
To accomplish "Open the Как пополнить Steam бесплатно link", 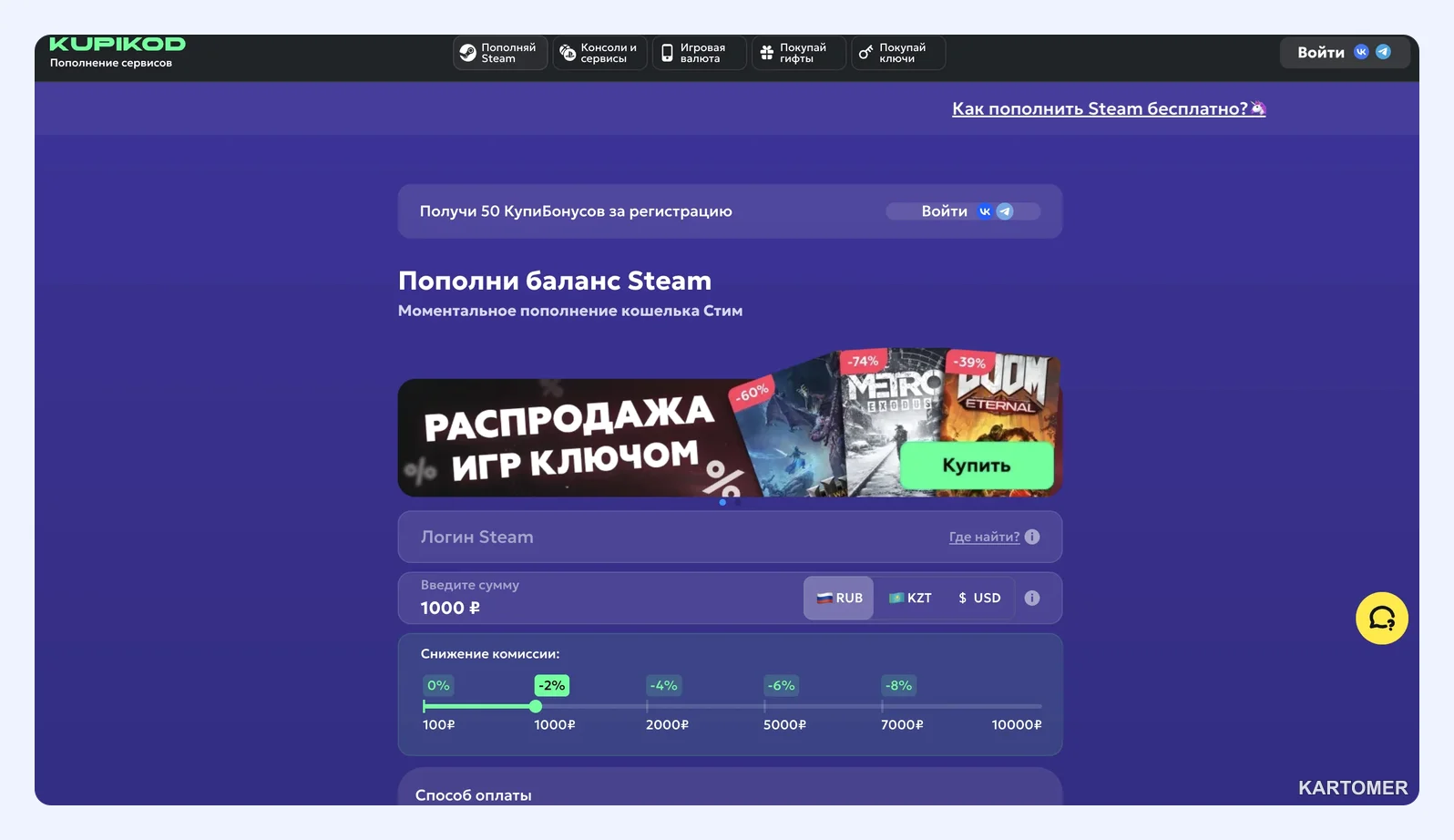I will click(x=1109, y=108).
